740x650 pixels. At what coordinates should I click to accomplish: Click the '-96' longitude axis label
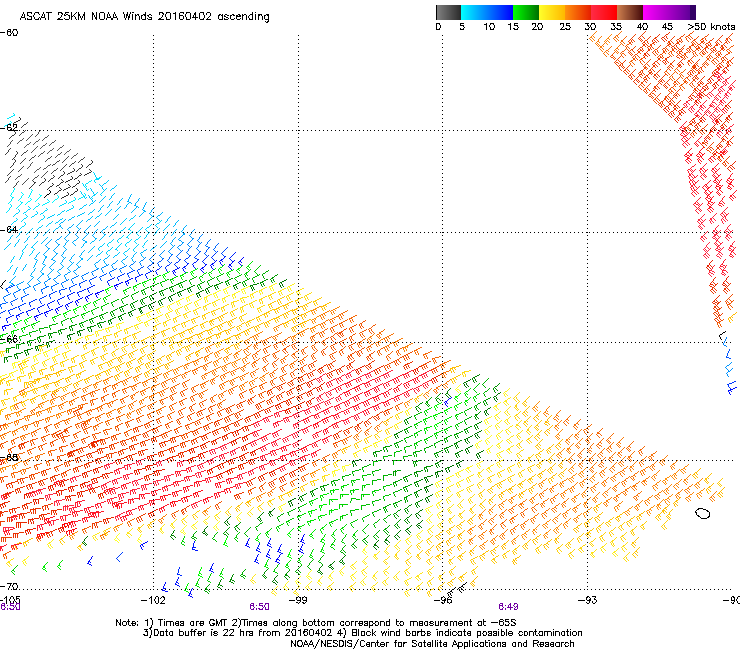[x=443, y=600]
